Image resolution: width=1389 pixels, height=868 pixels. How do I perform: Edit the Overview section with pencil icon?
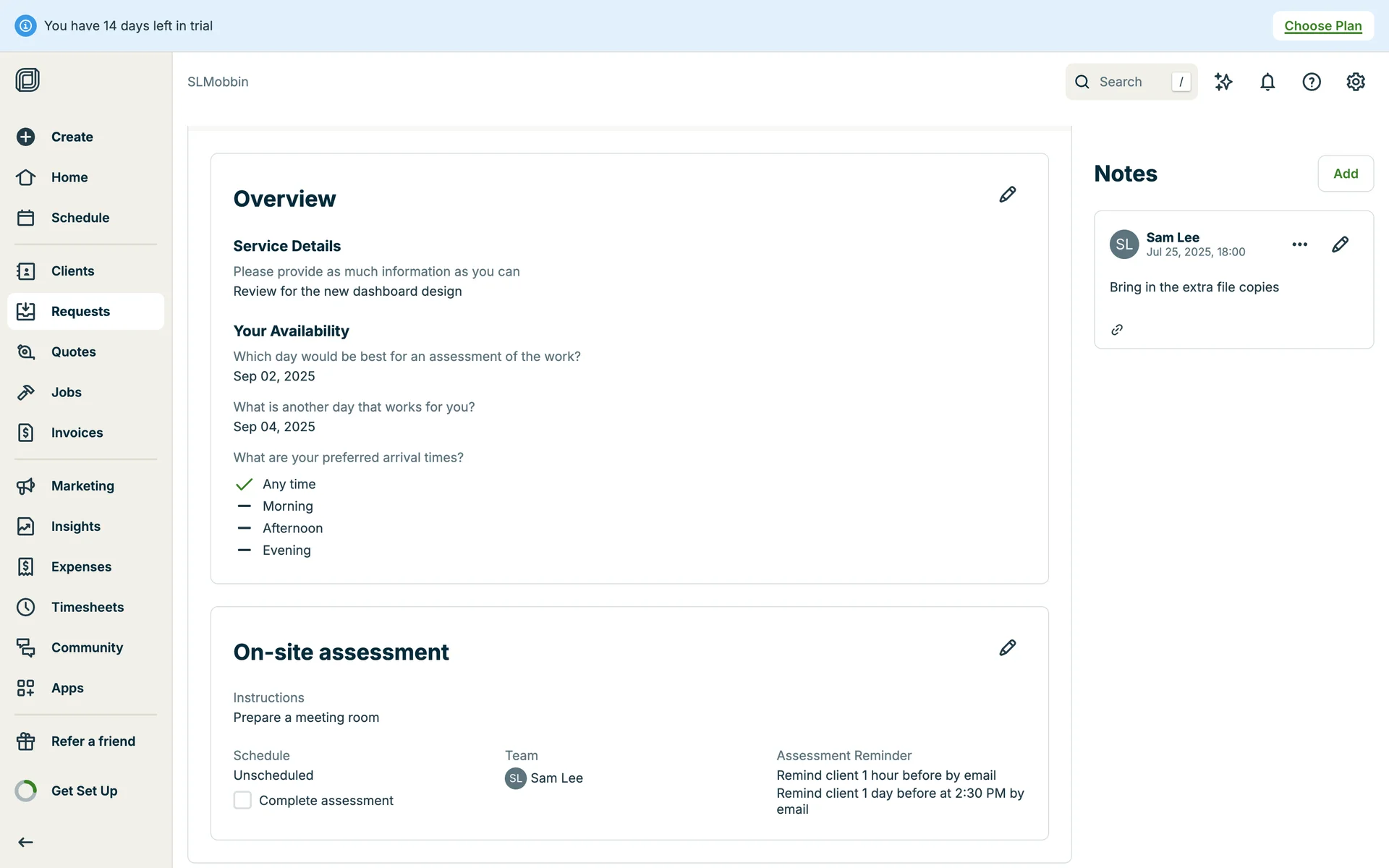point(1007,195)
